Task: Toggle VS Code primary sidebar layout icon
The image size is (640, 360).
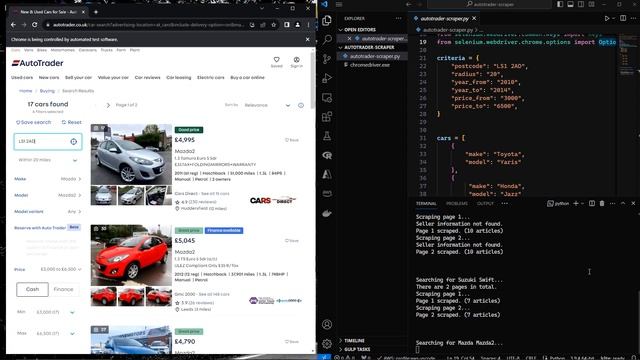Action: (x=560, y=4)
